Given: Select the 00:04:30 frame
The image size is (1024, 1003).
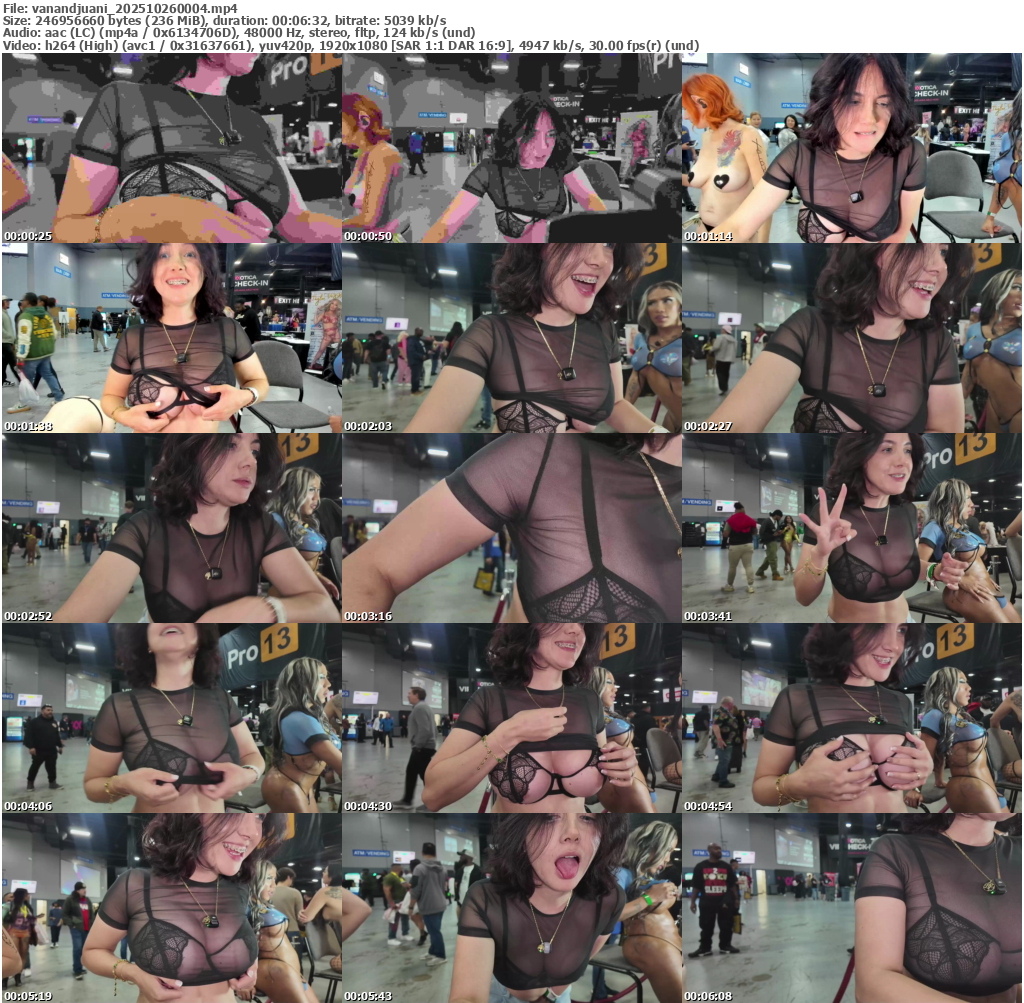Looking at the screenshot, I should (511, 718).
